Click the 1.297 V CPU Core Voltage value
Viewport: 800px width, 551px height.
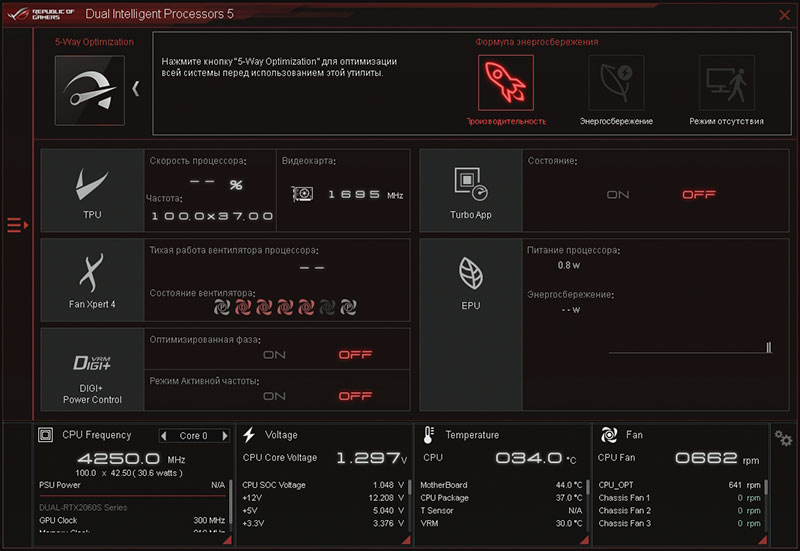(371, 458)
